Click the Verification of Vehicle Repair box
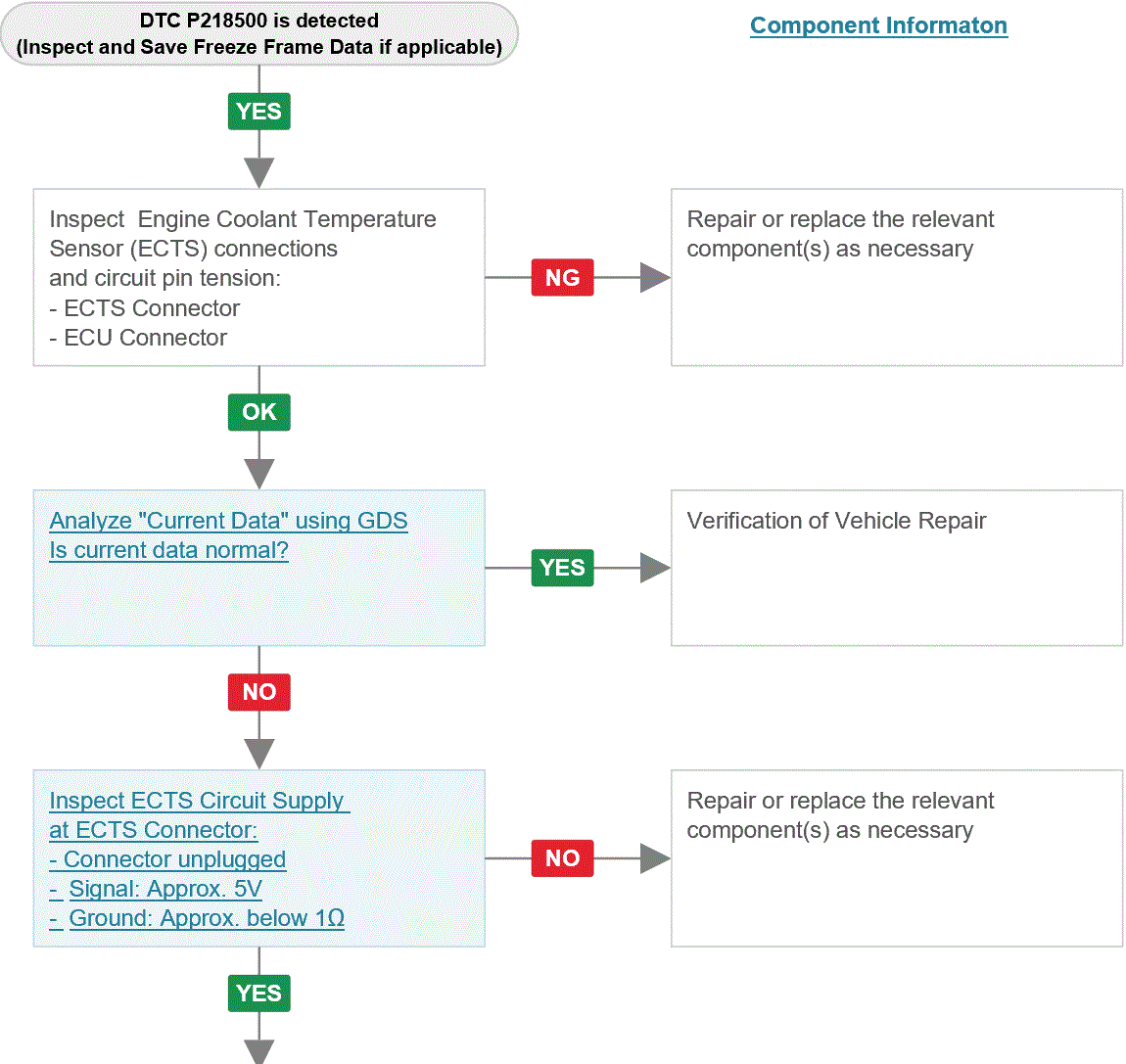 coord(897,568)
